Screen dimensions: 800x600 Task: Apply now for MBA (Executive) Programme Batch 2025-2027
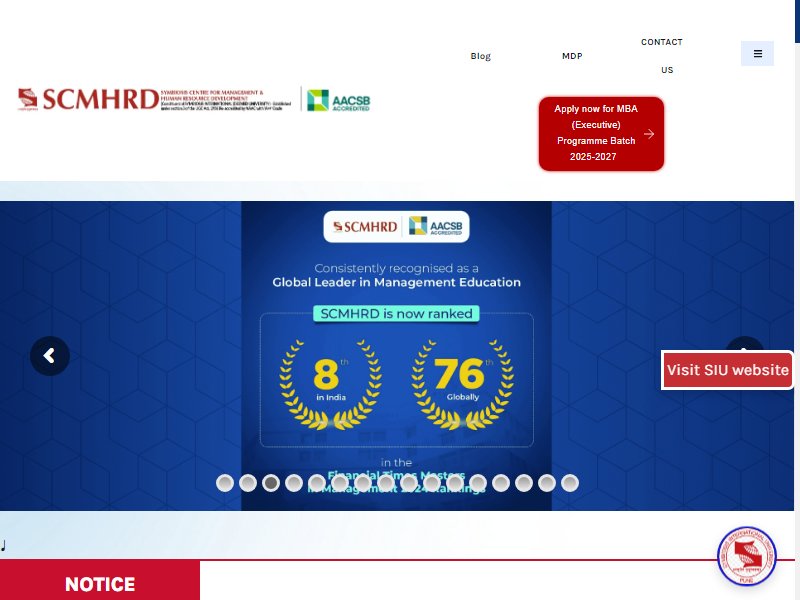click(x=602, y=133)
